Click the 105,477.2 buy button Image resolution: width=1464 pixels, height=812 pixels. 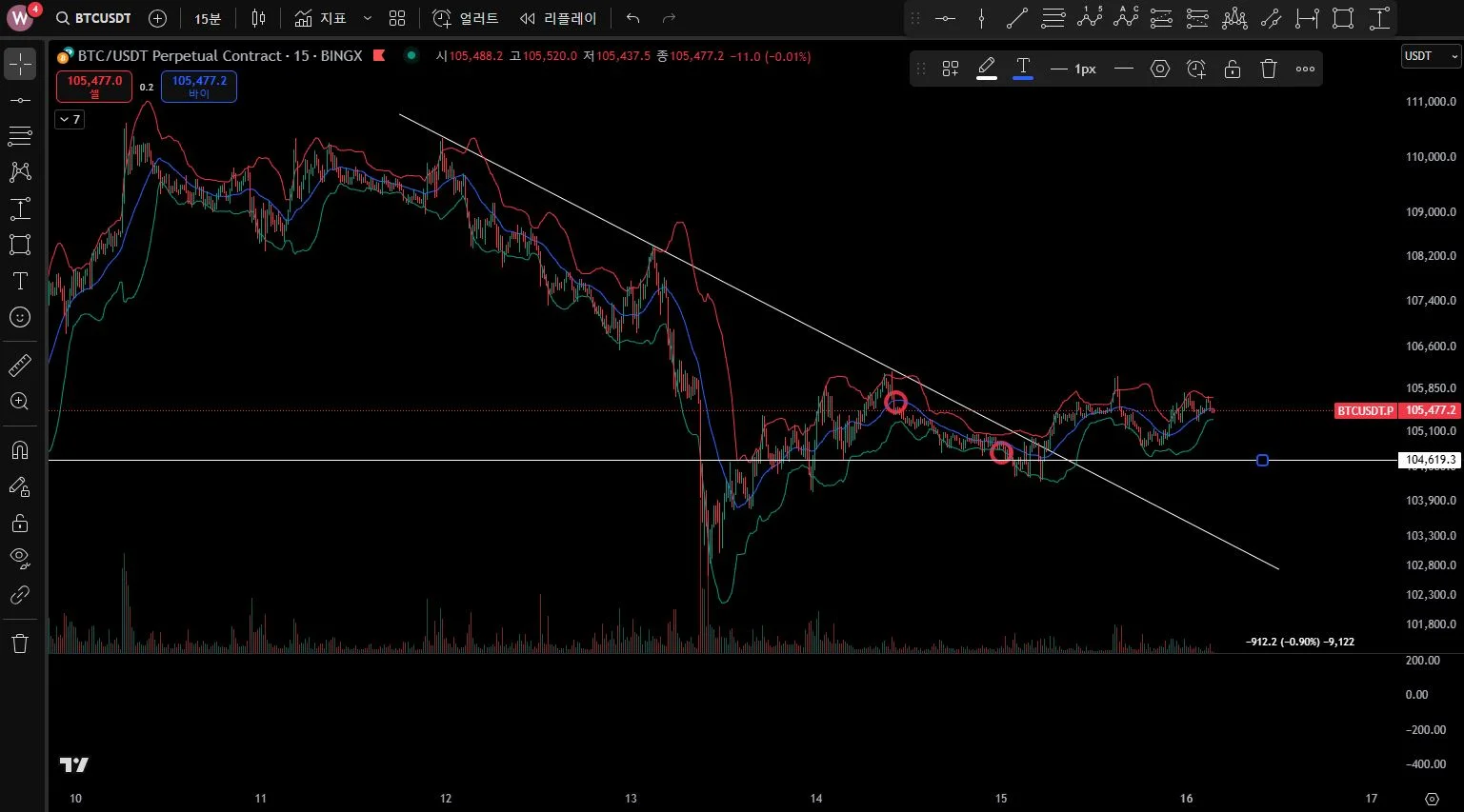click(199, 87)
